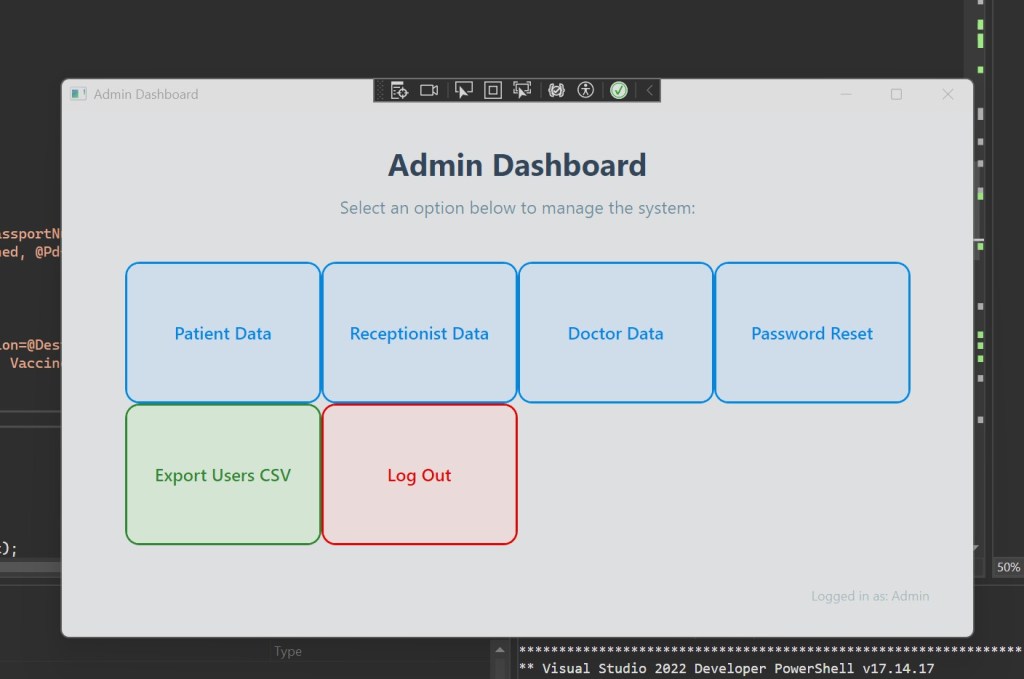Image resolution: width=1024 pixels, height=679 pixels.
Task: Click the red Log Out button
Action: tap(419, 475)
